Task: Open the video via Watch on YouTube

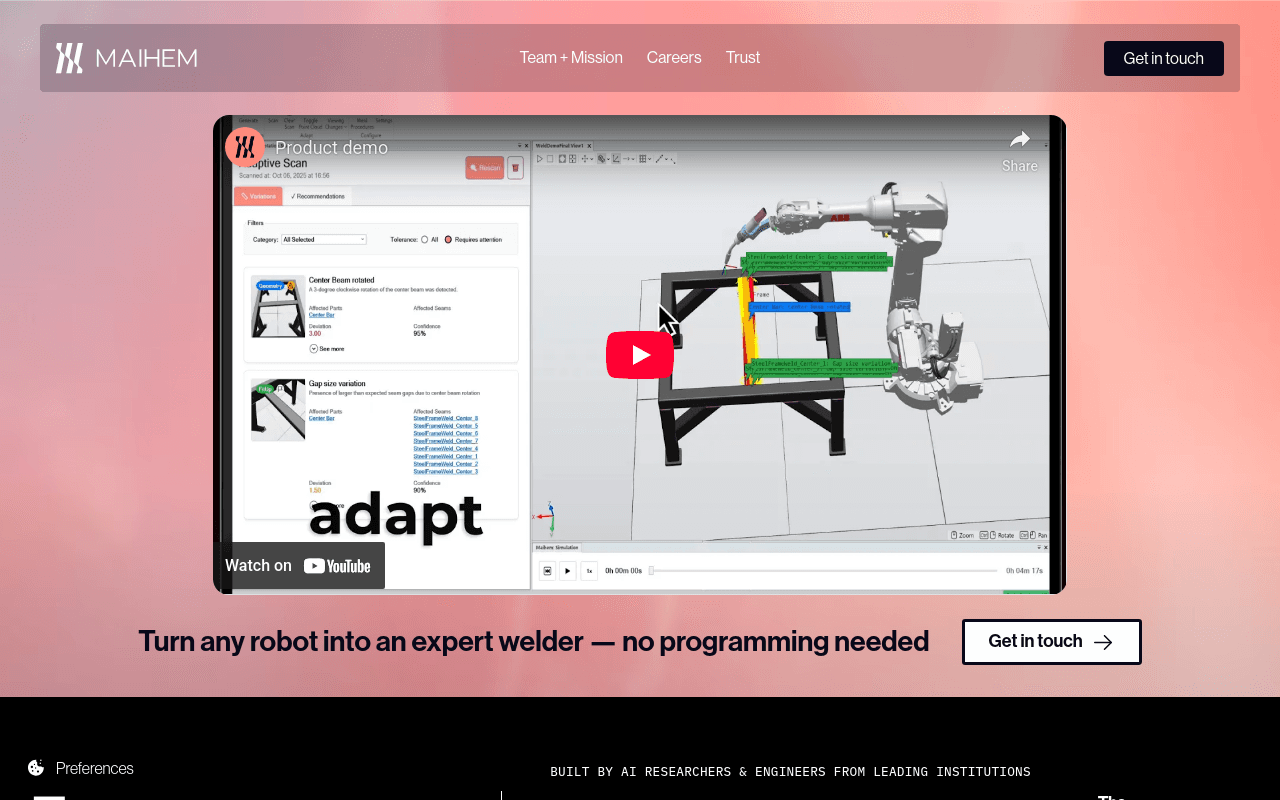Action: pos(299,565)
